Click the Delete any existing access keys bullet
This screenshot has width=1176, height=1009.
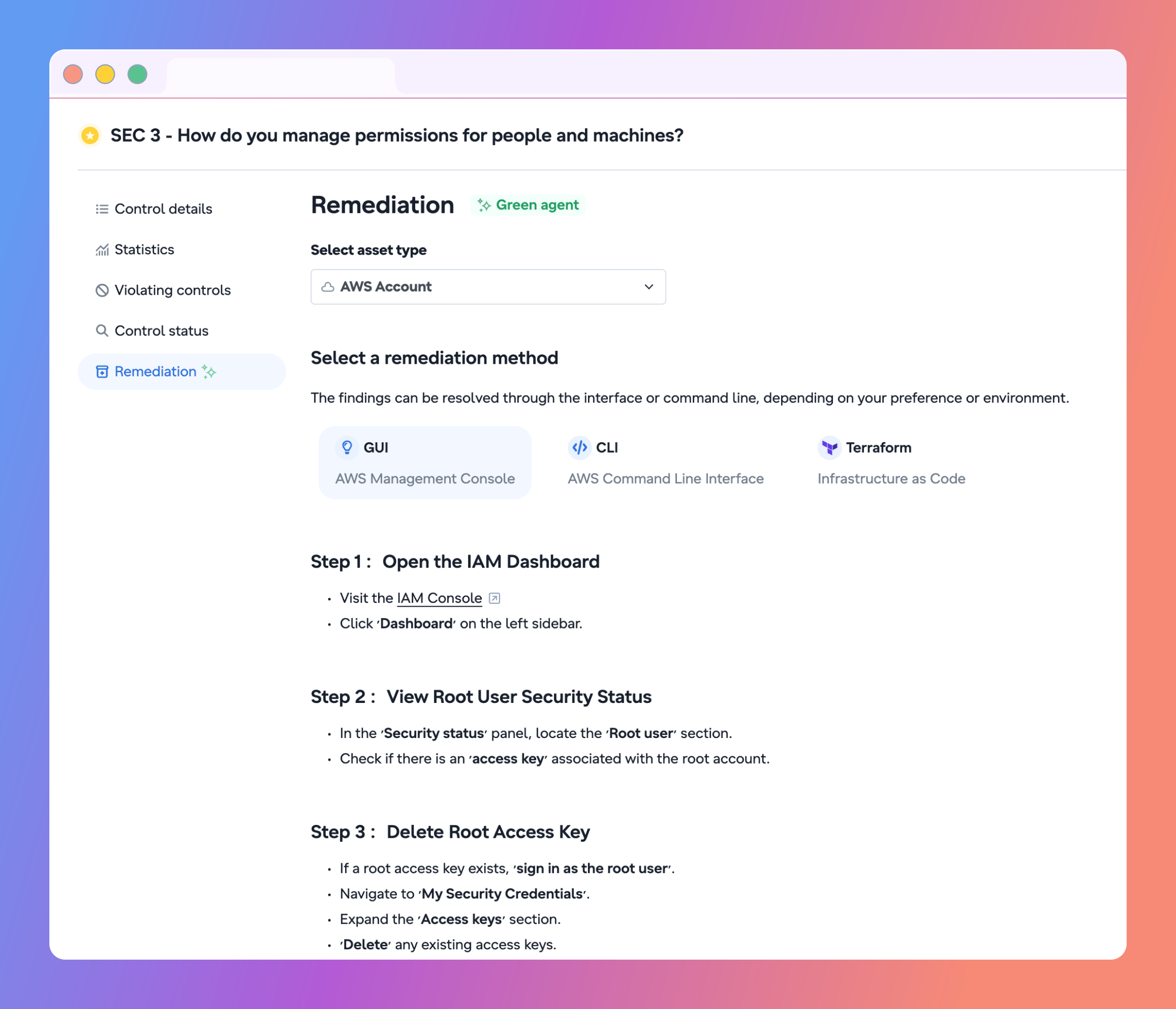(x=448, y=945)
